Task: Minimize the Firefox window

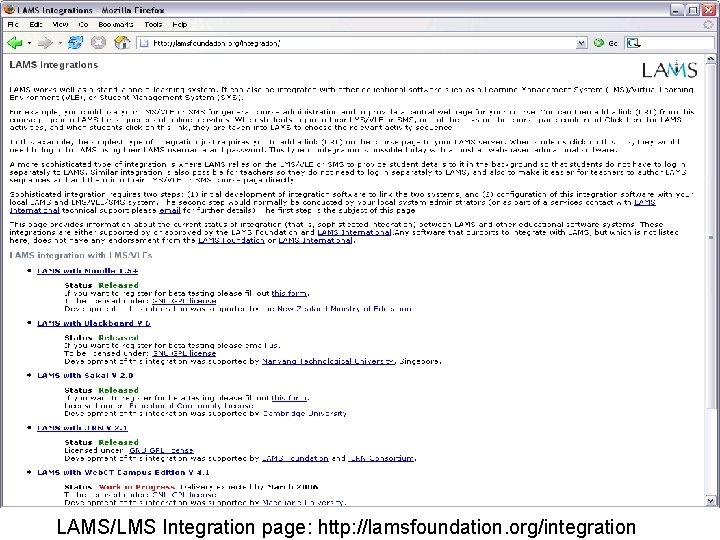Action: tap(676, 10)
